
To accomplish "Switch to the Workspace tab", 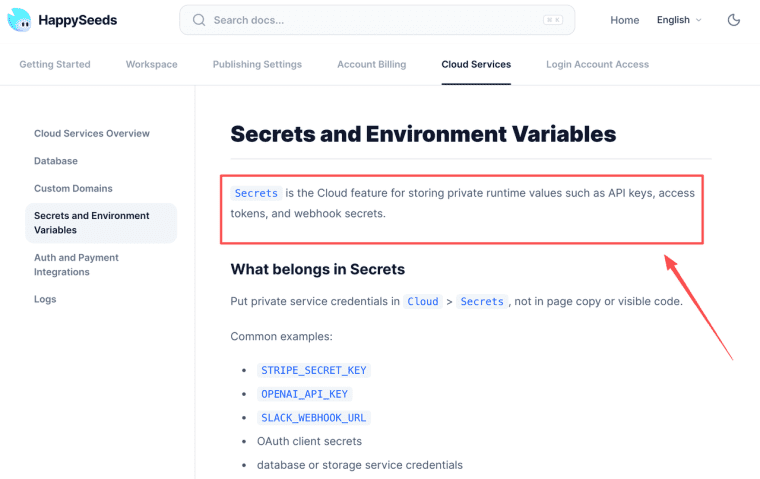I will 152,64.
